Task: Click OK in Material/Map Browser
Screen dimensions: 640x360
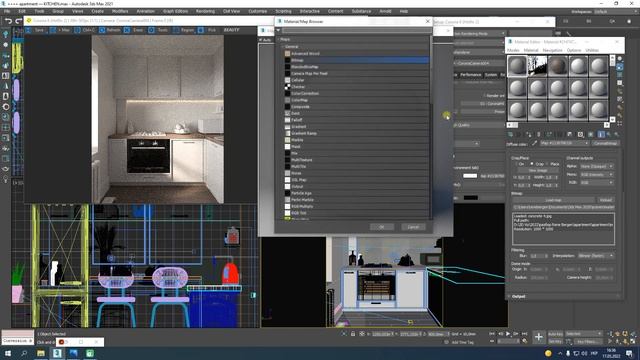Action: click(x=382, y=227)
